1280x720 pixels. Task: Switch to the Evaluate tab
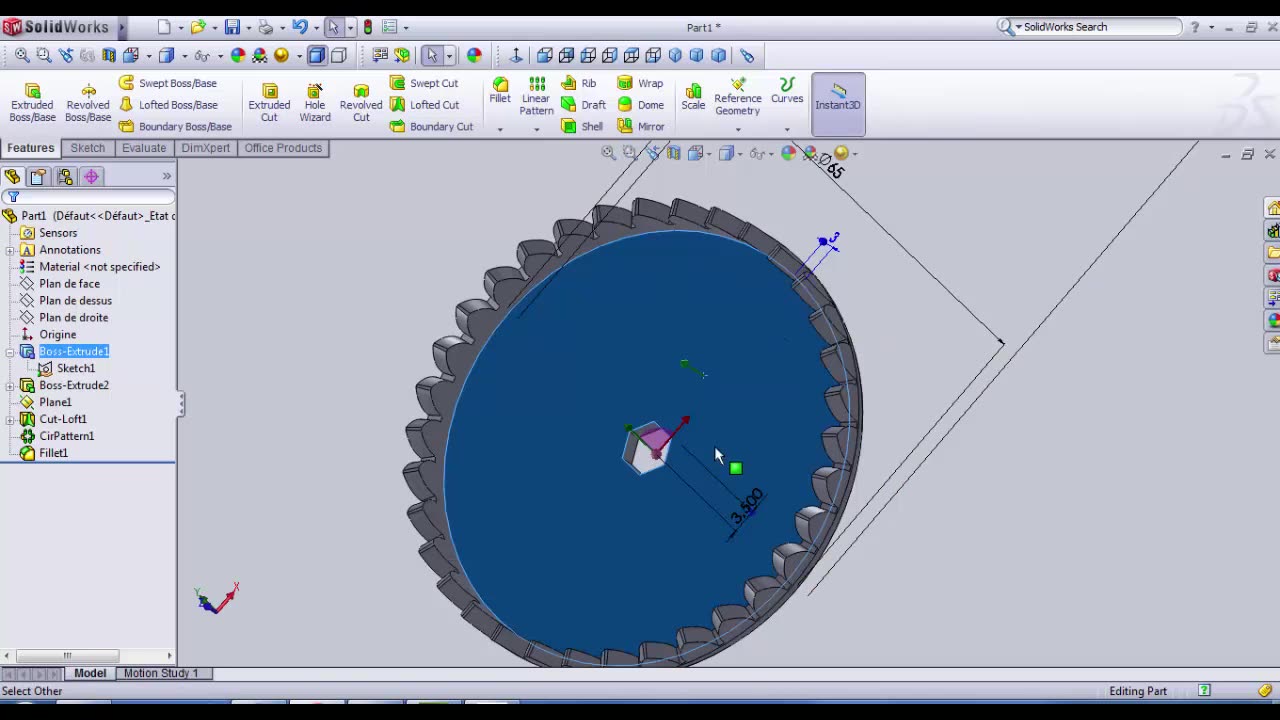144,148
